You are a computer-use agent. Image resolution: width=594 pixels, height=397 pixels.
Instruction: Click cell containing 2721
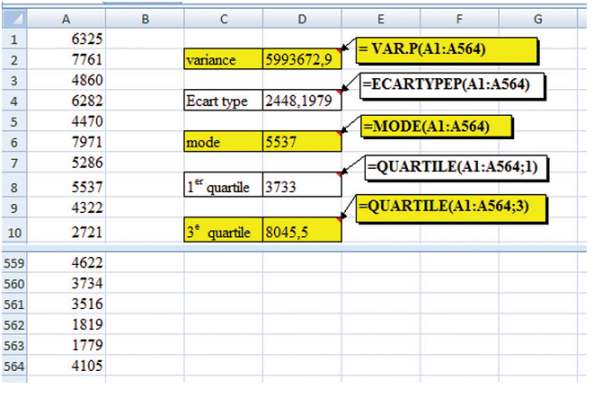pyautogui.click(x=66, y=230)
